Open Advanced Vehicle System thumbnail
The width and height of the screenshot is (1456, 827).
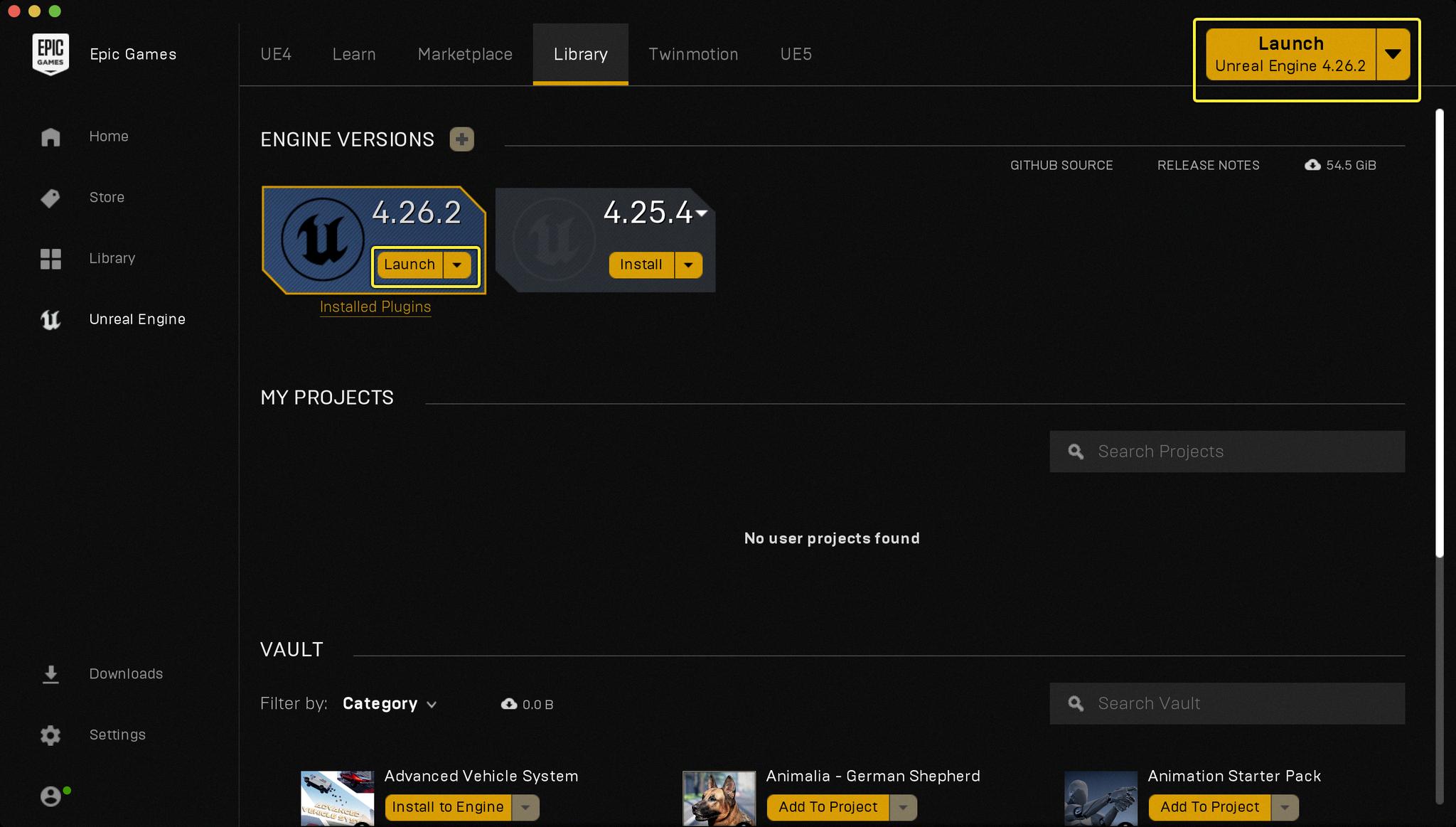click(337, 799)
